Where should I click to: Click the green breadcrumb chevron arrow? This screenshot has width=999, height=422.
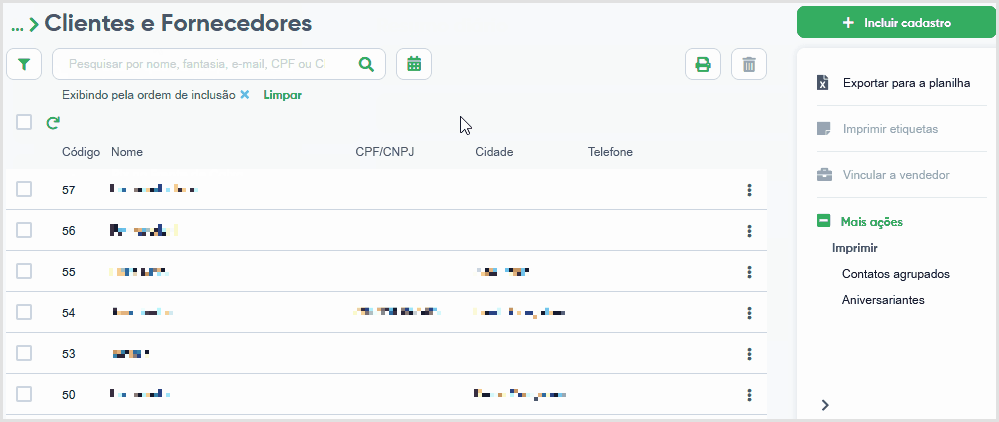[34, 25]
